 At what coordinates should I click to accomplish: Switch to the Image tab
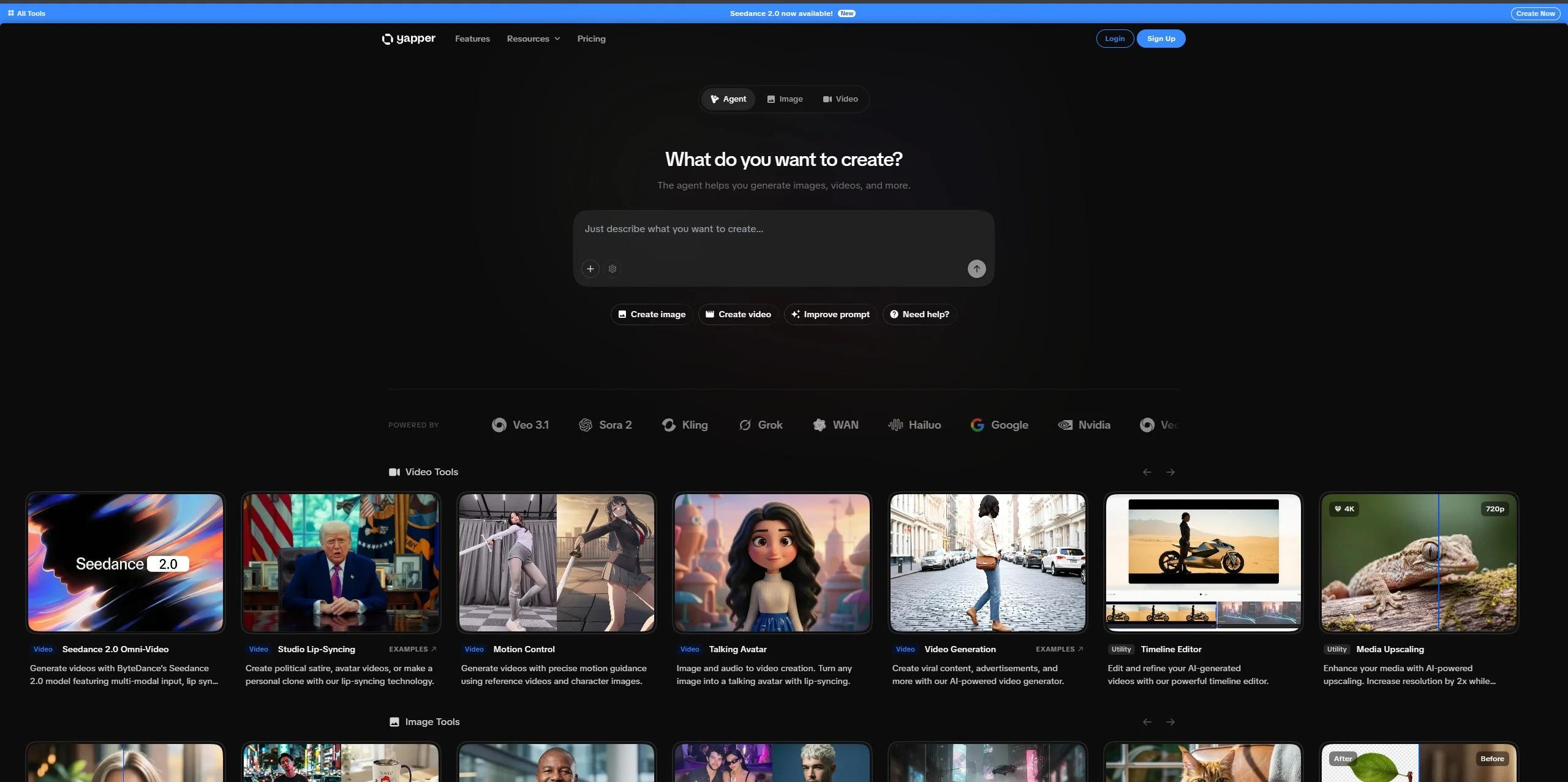coord(785,99)
